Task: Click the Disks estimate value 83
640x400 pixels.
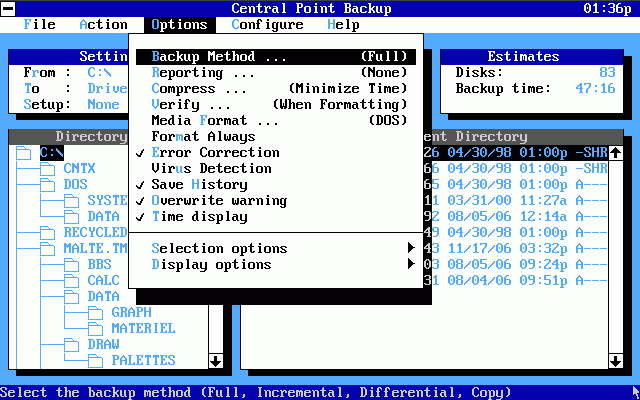Action: click(x=607, y=73)
